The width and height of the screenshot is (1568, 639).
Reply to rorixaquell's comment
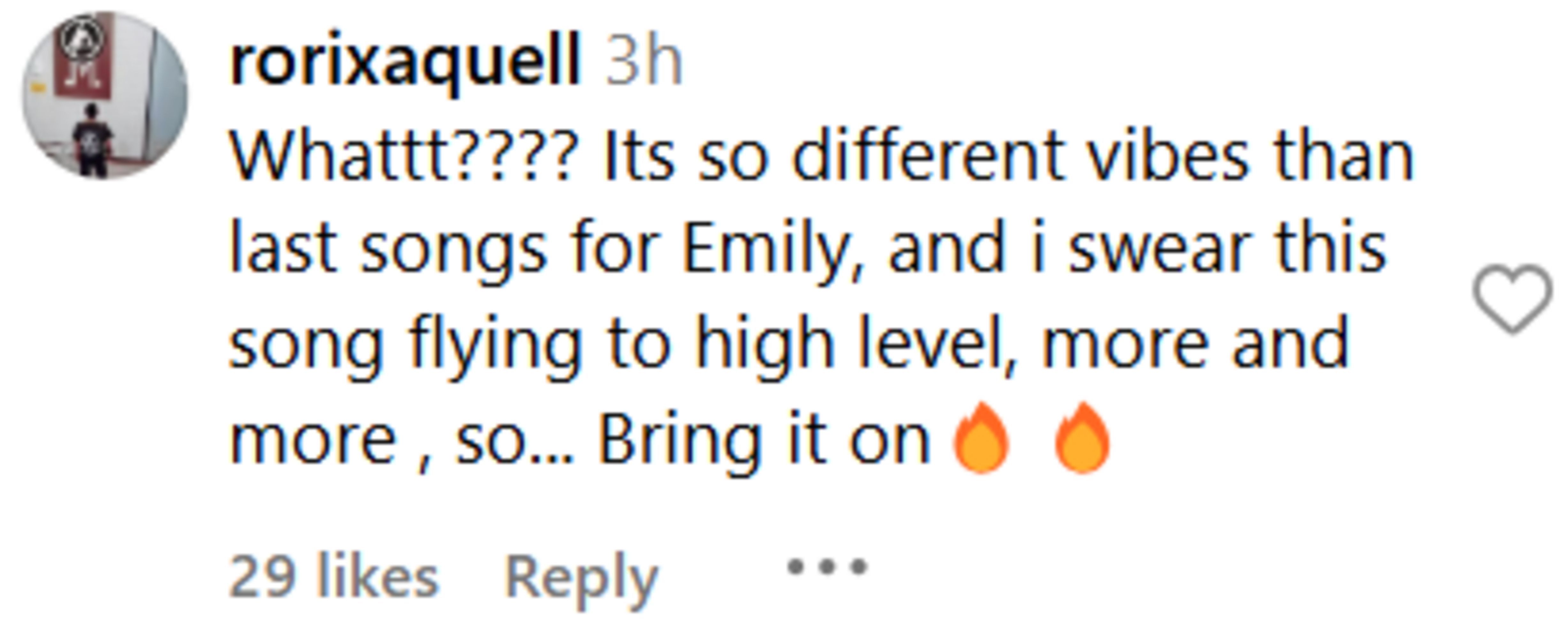(x=581, y=576)
